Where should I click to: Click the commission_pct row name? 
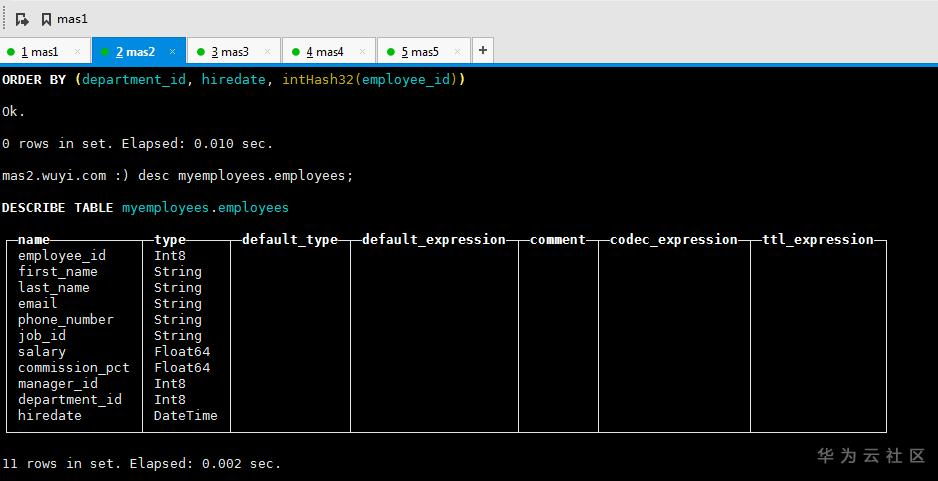point(74,367)
